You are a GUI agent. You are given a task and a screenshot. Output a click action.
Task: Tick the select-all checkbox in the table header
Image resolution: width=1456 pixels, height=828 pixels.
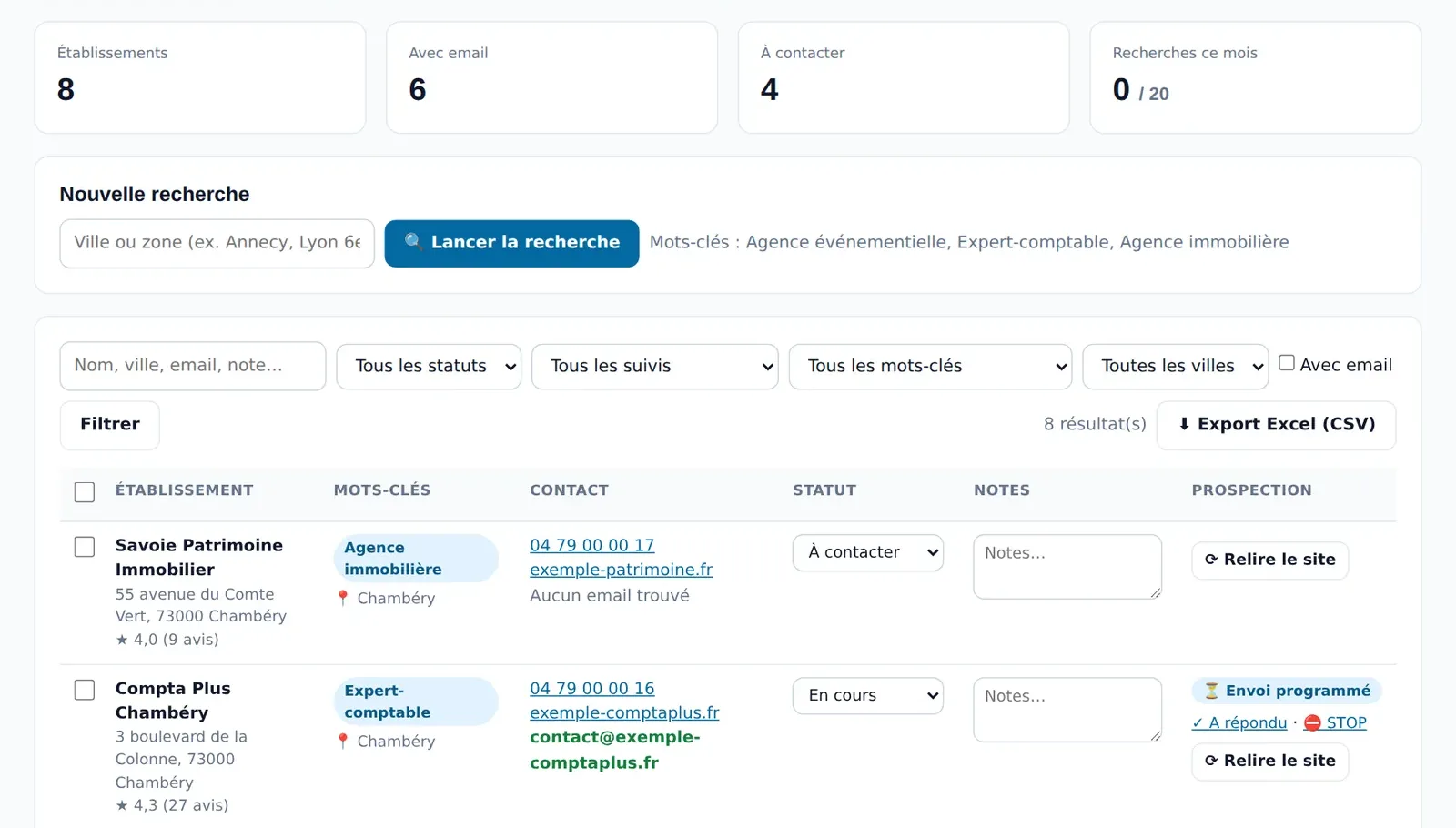pos(85,492)
